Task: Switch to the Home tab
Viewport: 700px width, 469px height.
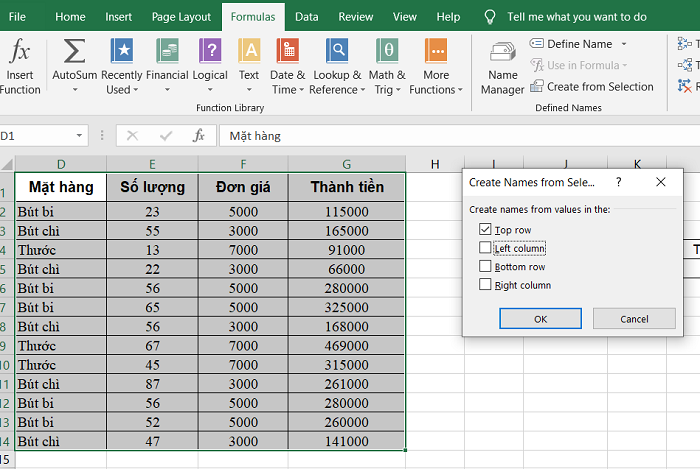Action: point(70,17)
